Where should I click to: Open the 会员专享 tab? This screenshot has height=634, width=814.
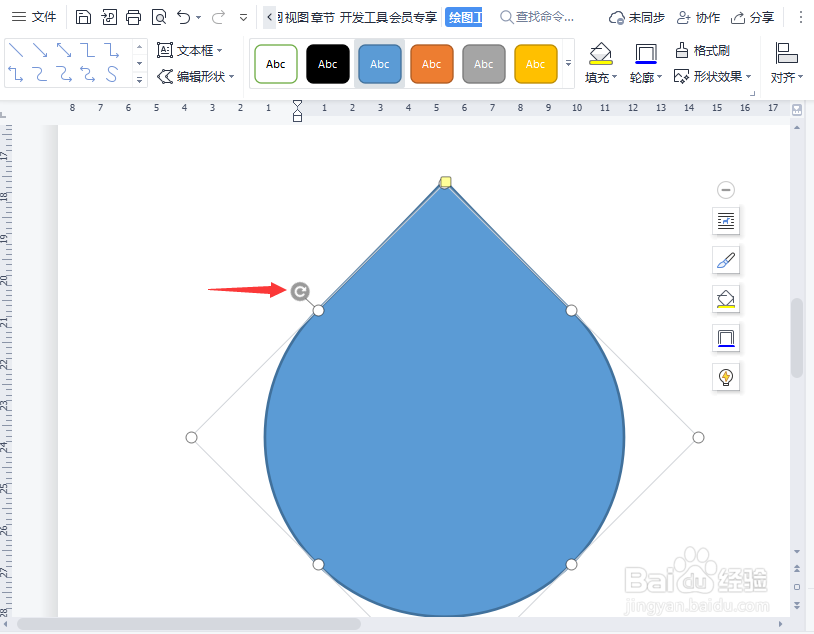(x=413, y=18)
